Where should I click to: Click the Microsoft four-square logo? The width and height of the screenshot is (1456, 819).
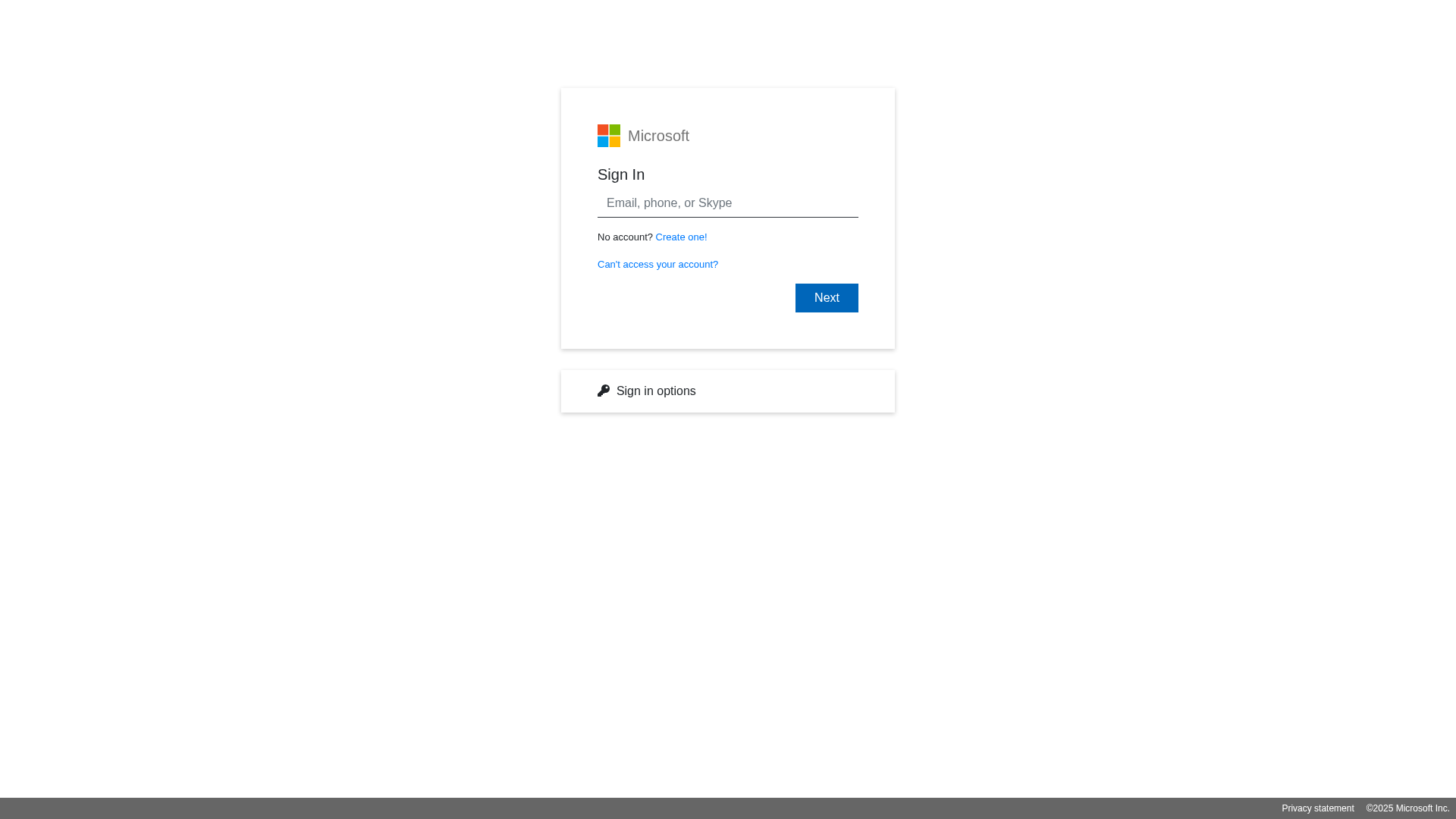point(609,136)
